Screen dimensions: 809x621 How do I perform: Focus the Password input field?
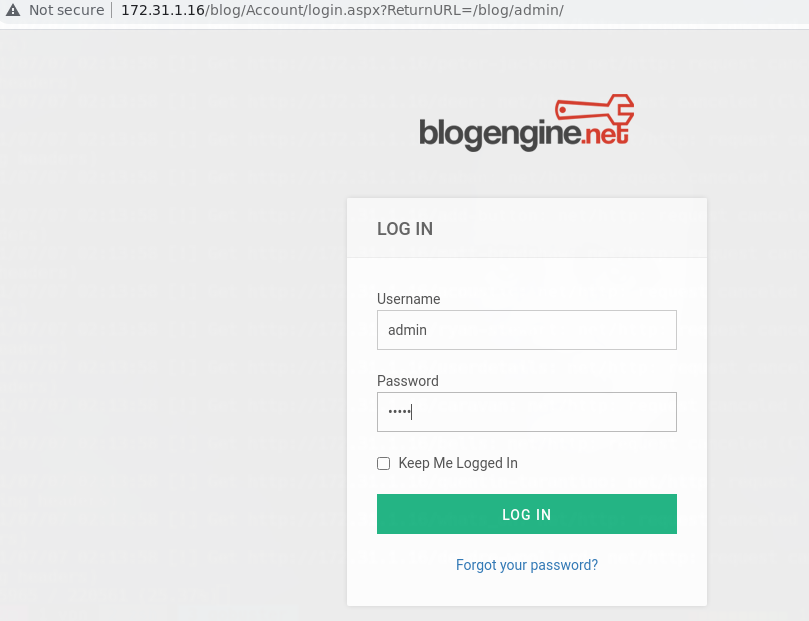click(527, 412)
